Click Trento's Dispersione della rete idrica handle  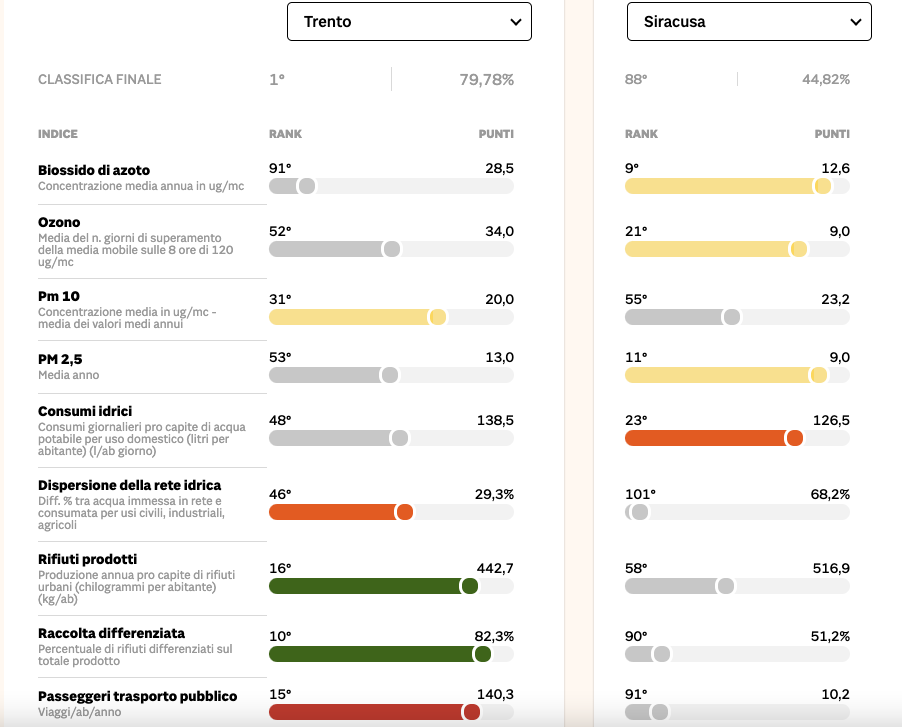pyautogui.click(x=405, y=512)
